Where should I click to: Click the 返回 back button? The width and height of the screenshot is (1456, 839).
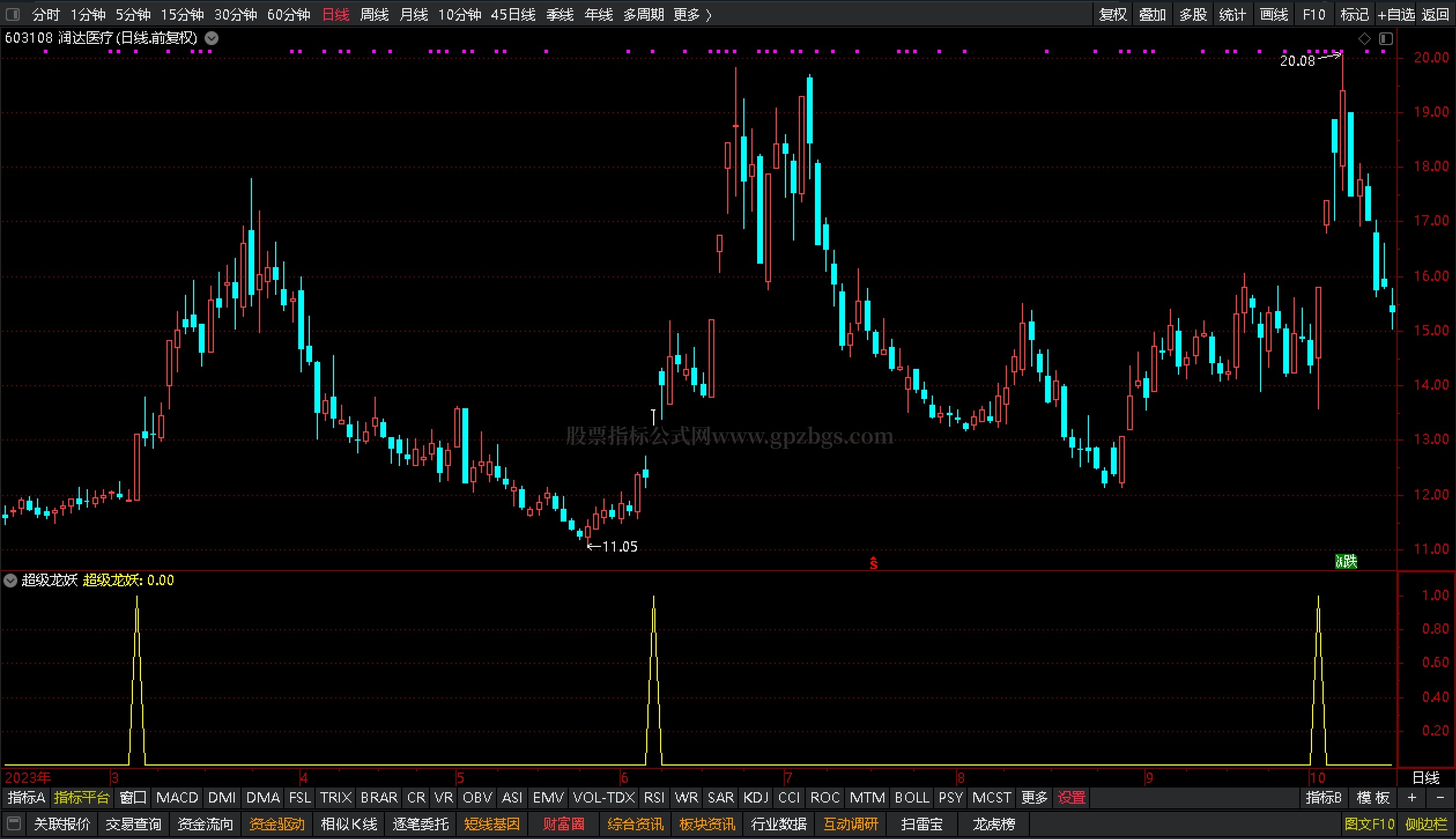[1435, 14]
